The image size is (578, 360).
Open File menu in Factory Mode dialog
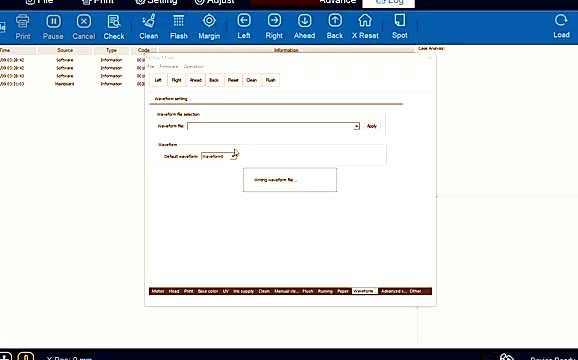coord(150,67)
